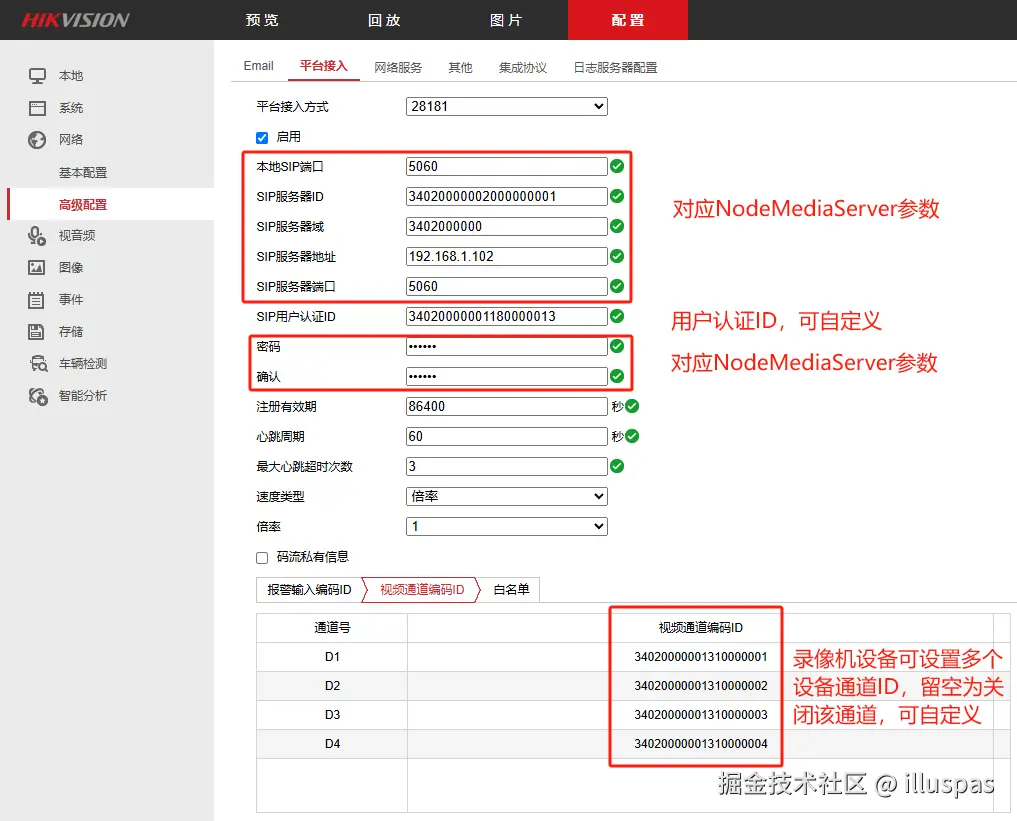The image size is (1017, 821).
Task: Select the 视频通道编码ID tab
Action: [x=422, y=589]
